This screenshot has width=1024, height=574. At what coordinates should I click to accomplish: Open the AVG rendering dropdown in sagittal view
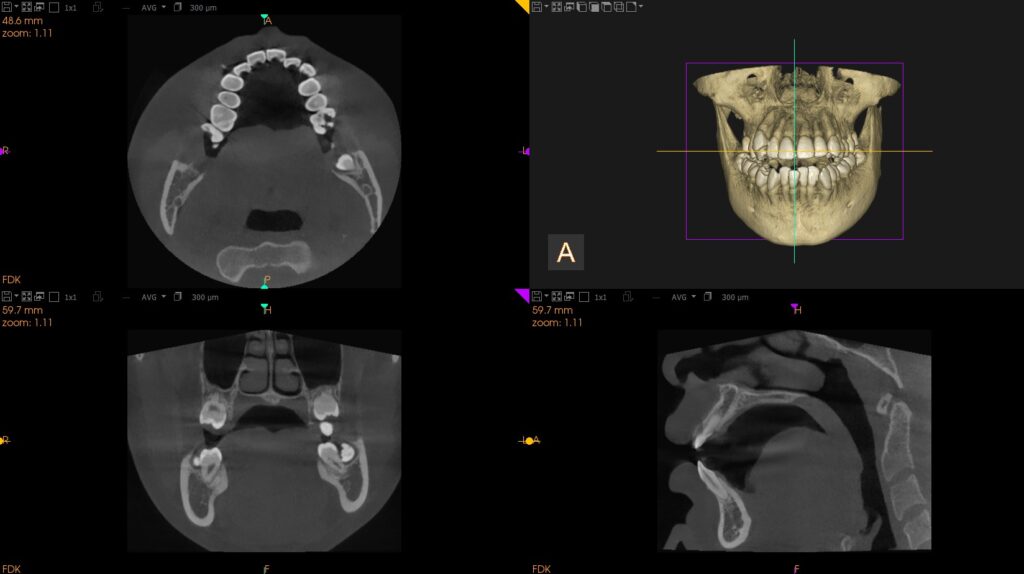[683, 297]
